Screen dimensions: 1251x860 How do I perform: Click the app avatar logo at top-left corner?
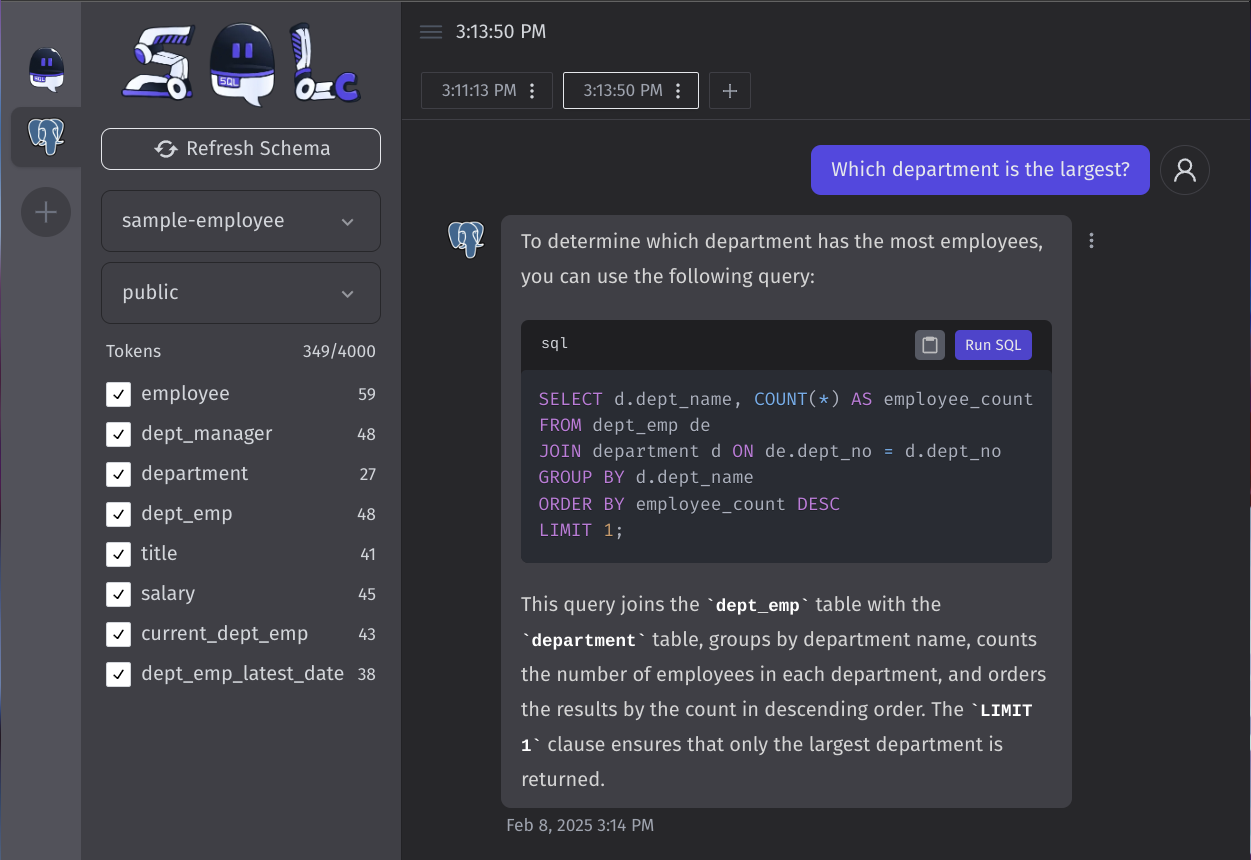(x=45, y=68)
